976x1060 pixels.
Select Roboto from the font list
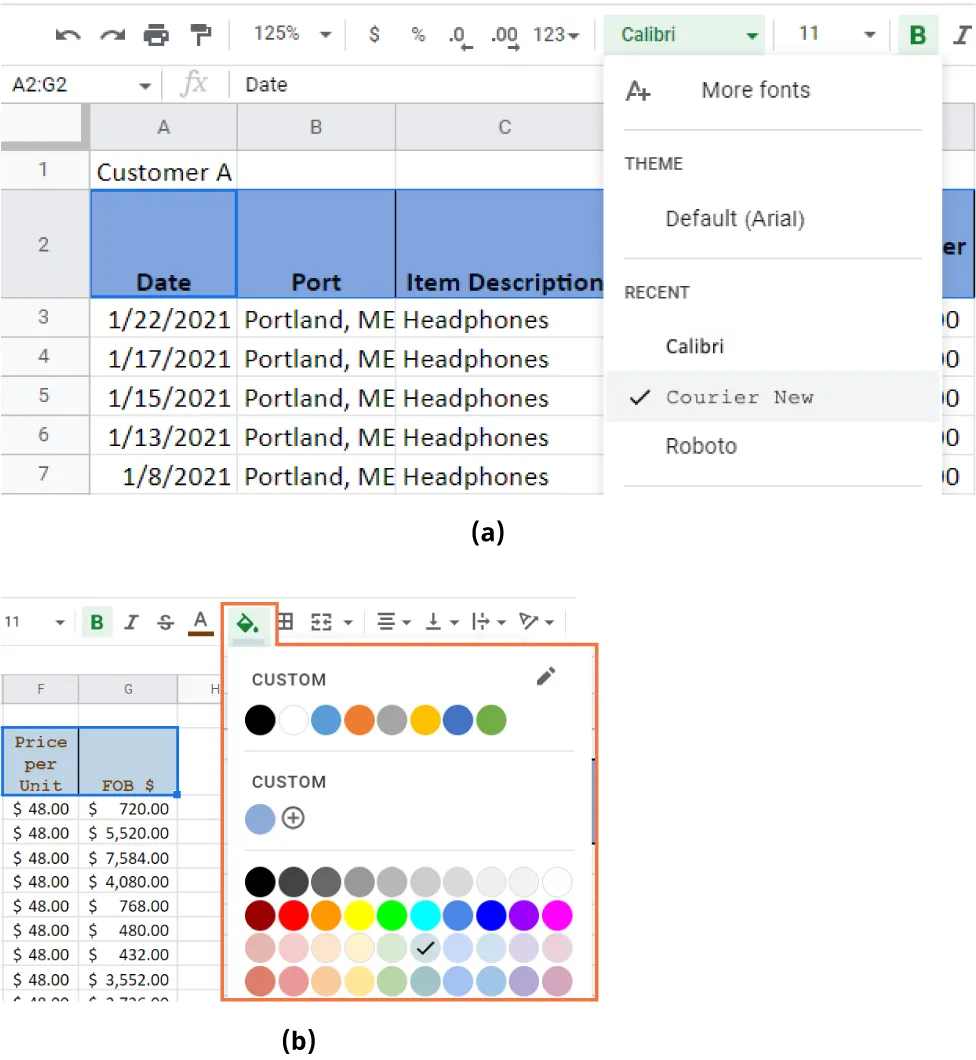click(700, 446)
